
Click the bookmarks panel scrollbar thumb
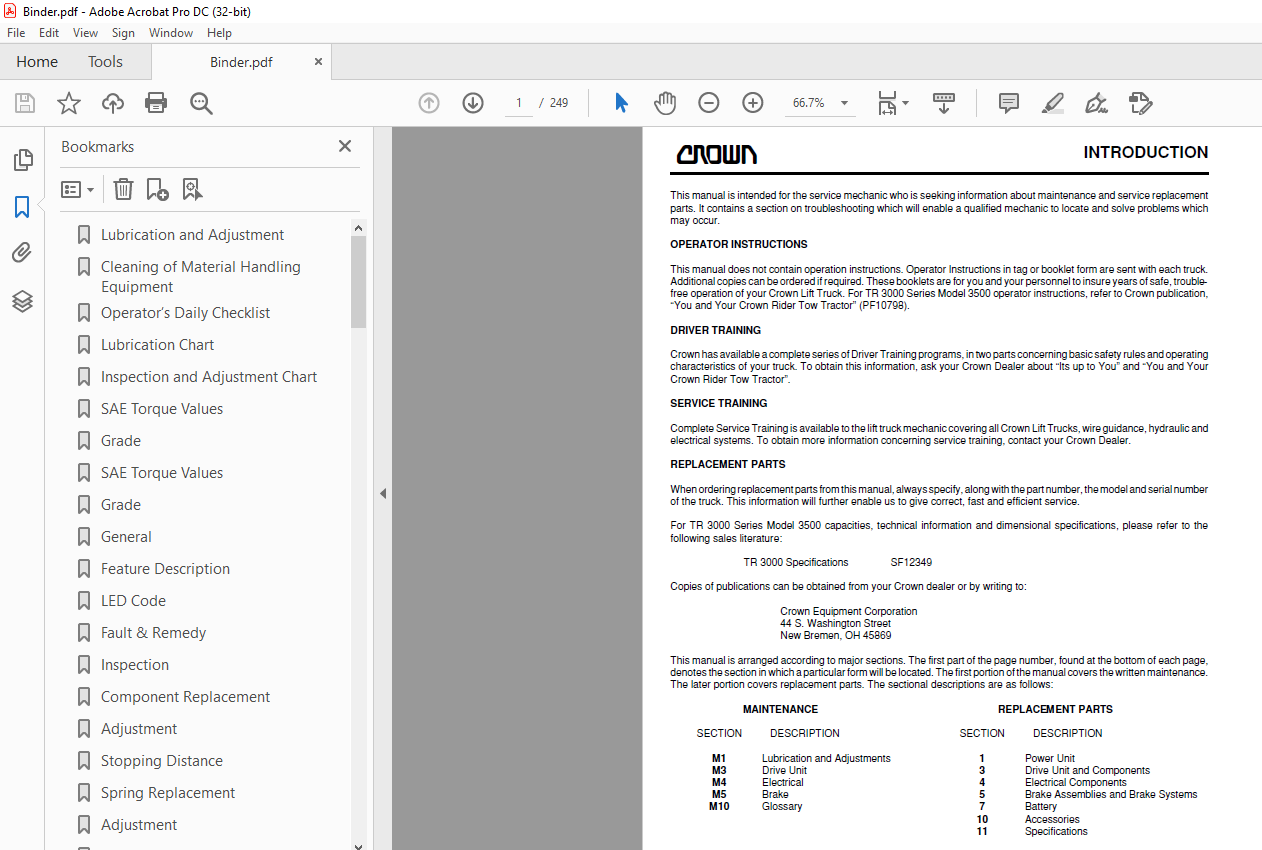[x=359, y=282]
